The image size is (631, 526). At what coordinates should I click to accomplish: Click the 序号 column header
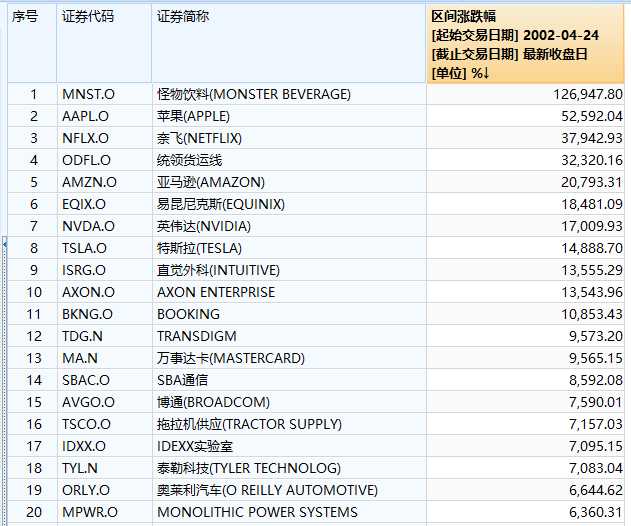click(x=32, y=43)
